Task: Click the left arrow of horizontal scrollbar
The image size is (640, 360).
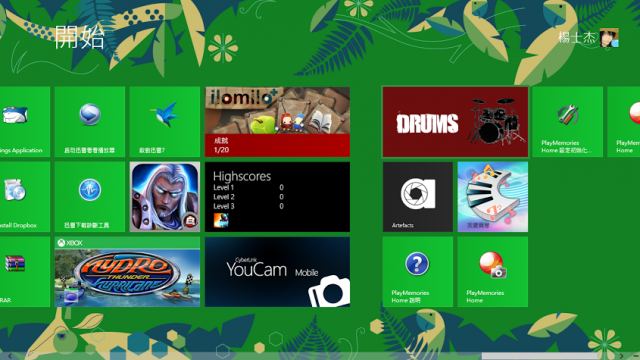Action: click(10, 356)
